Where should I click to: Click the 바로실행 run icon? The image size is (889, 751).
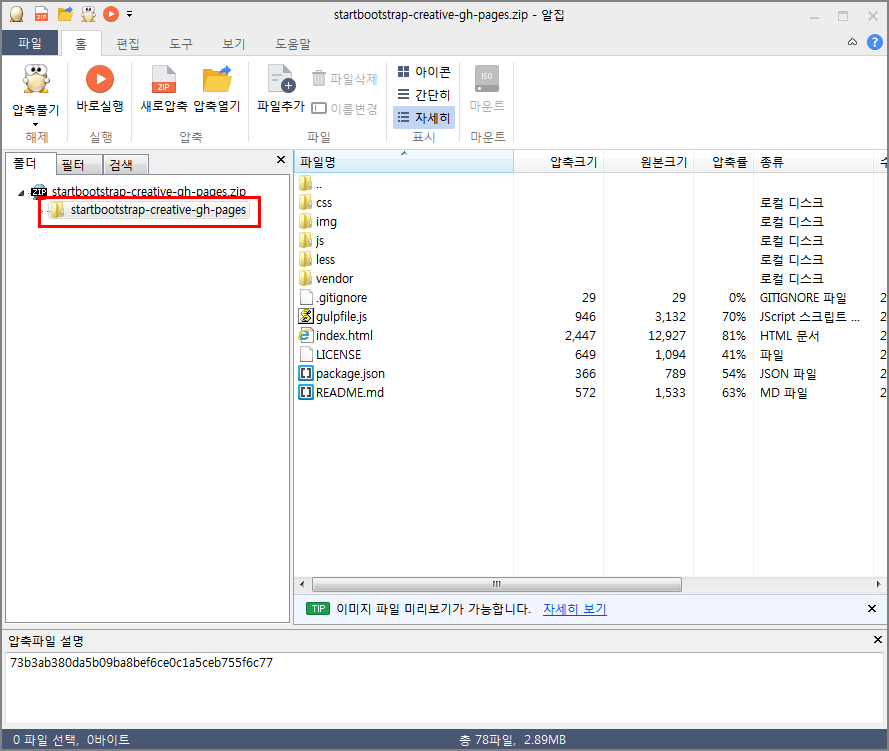(x=100, y=79)
